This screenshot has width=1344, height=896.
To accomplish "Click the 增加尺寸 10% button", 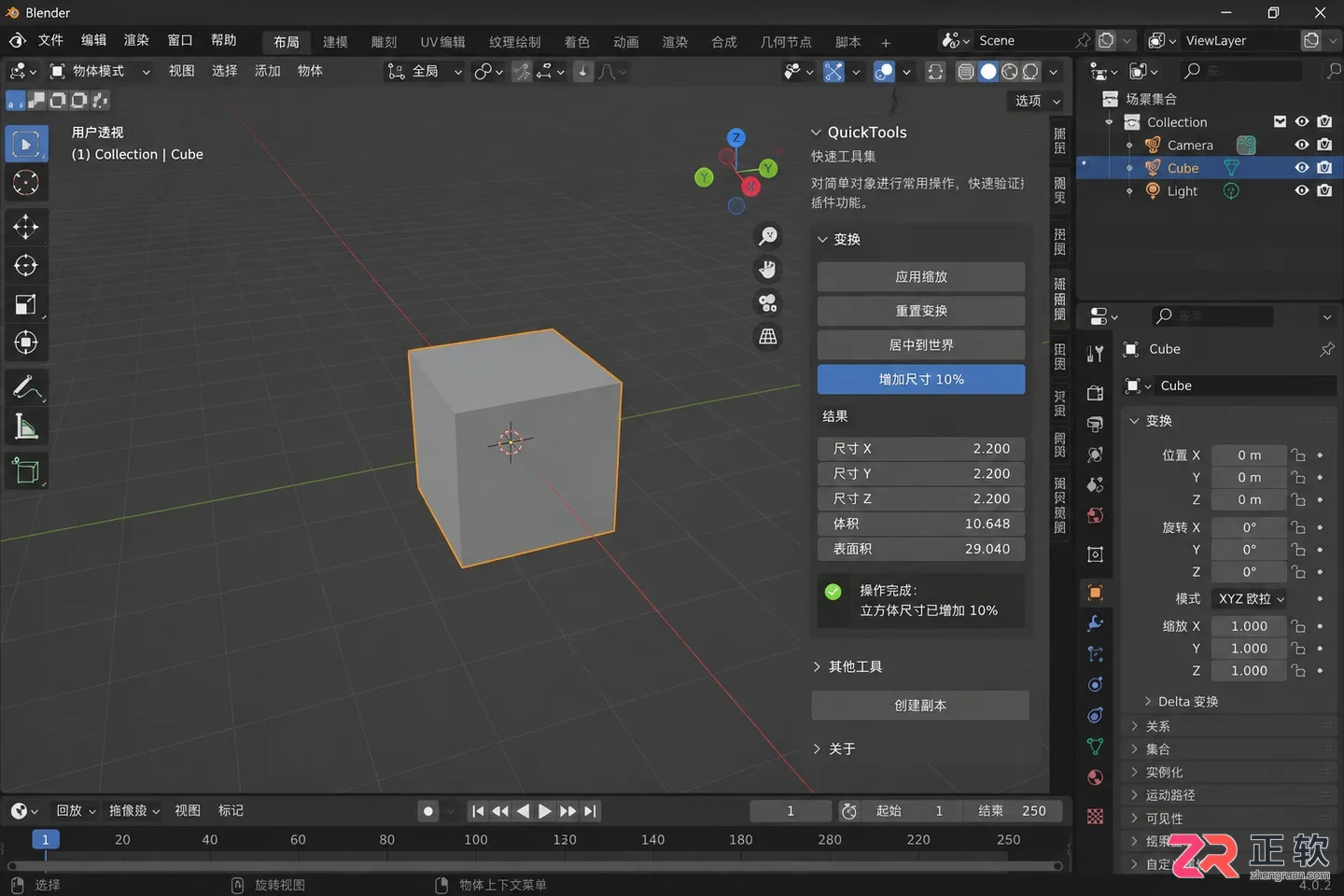I will tap(921, 380).
